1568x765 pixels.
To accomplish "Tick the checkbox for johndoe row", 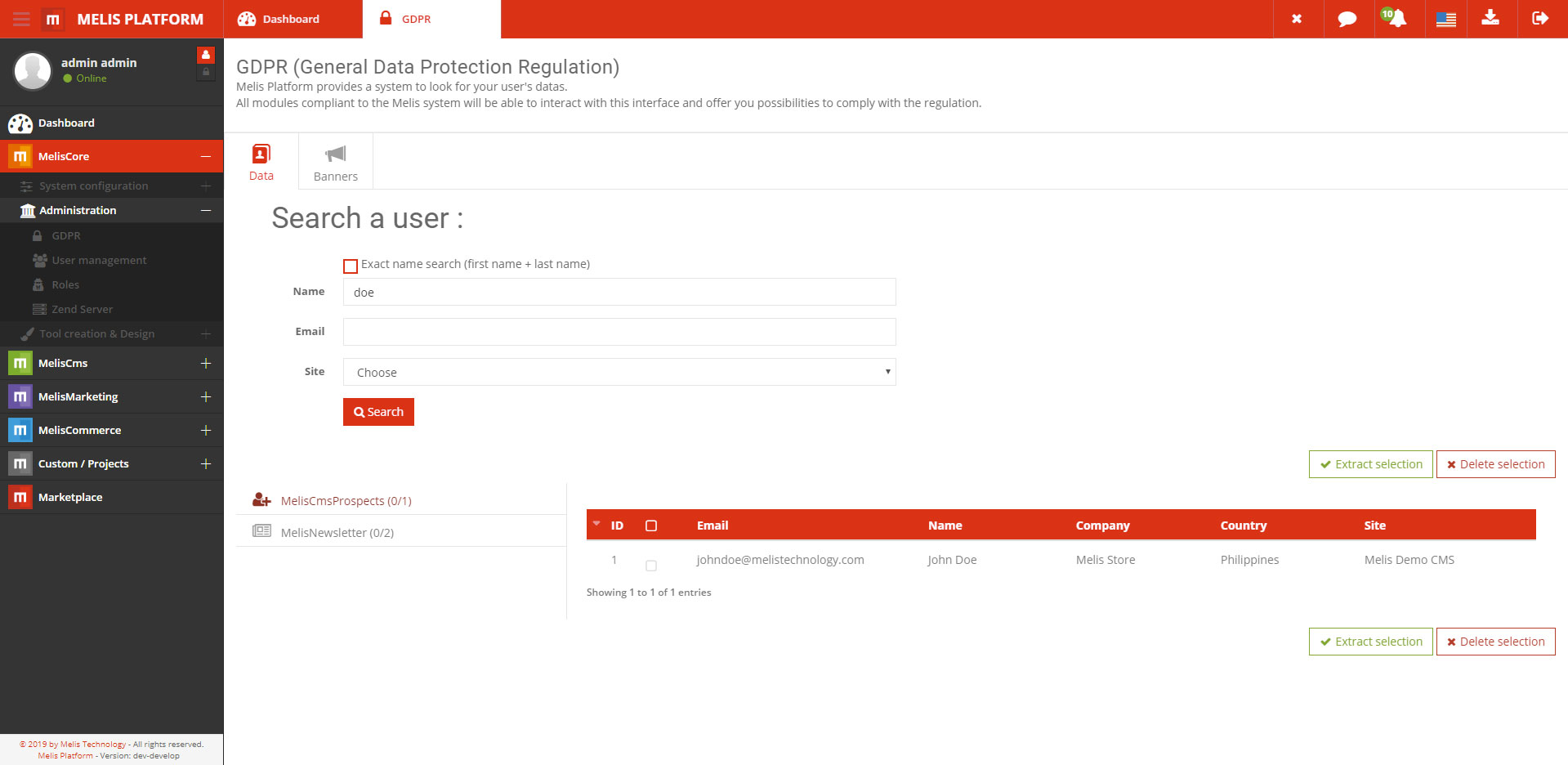I will point(651,566).
